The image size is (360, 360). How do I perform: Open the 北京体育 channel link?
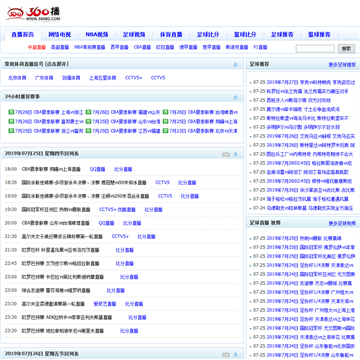(17, 78)
